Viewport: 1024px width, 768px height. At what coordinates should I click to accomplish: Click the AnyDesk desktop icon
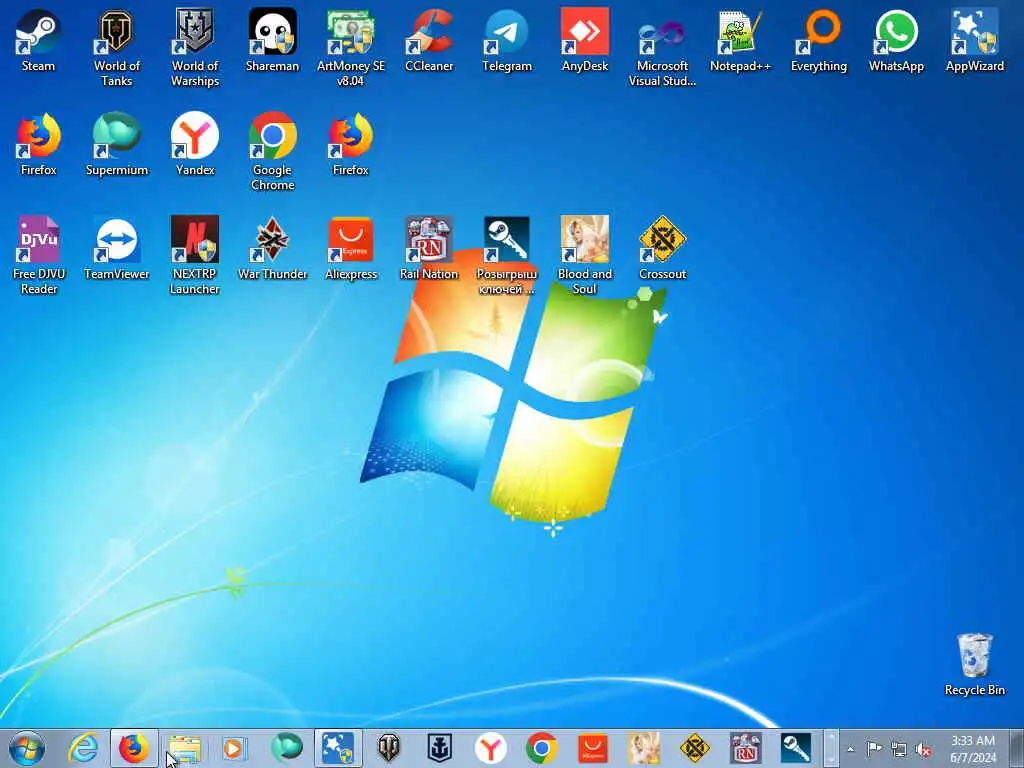coord(584,40)
